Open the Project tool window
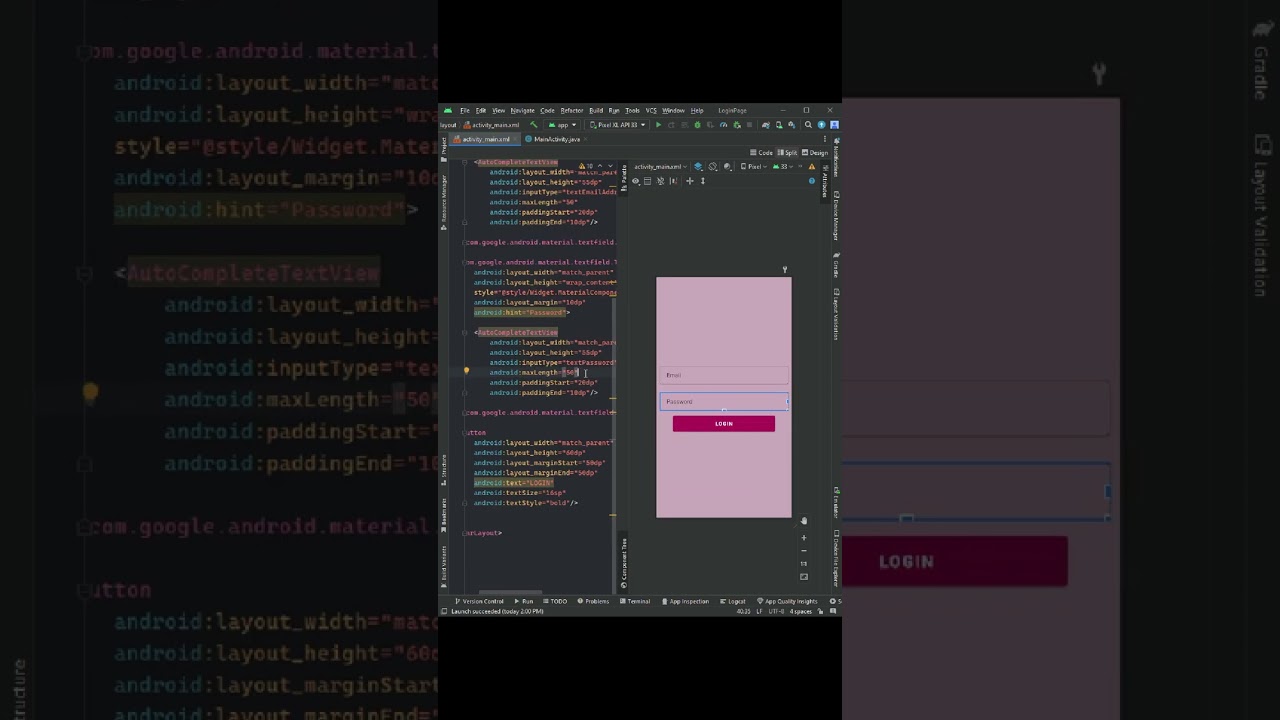The height and width of the screenshot is (720, 1280). [443, 148]
